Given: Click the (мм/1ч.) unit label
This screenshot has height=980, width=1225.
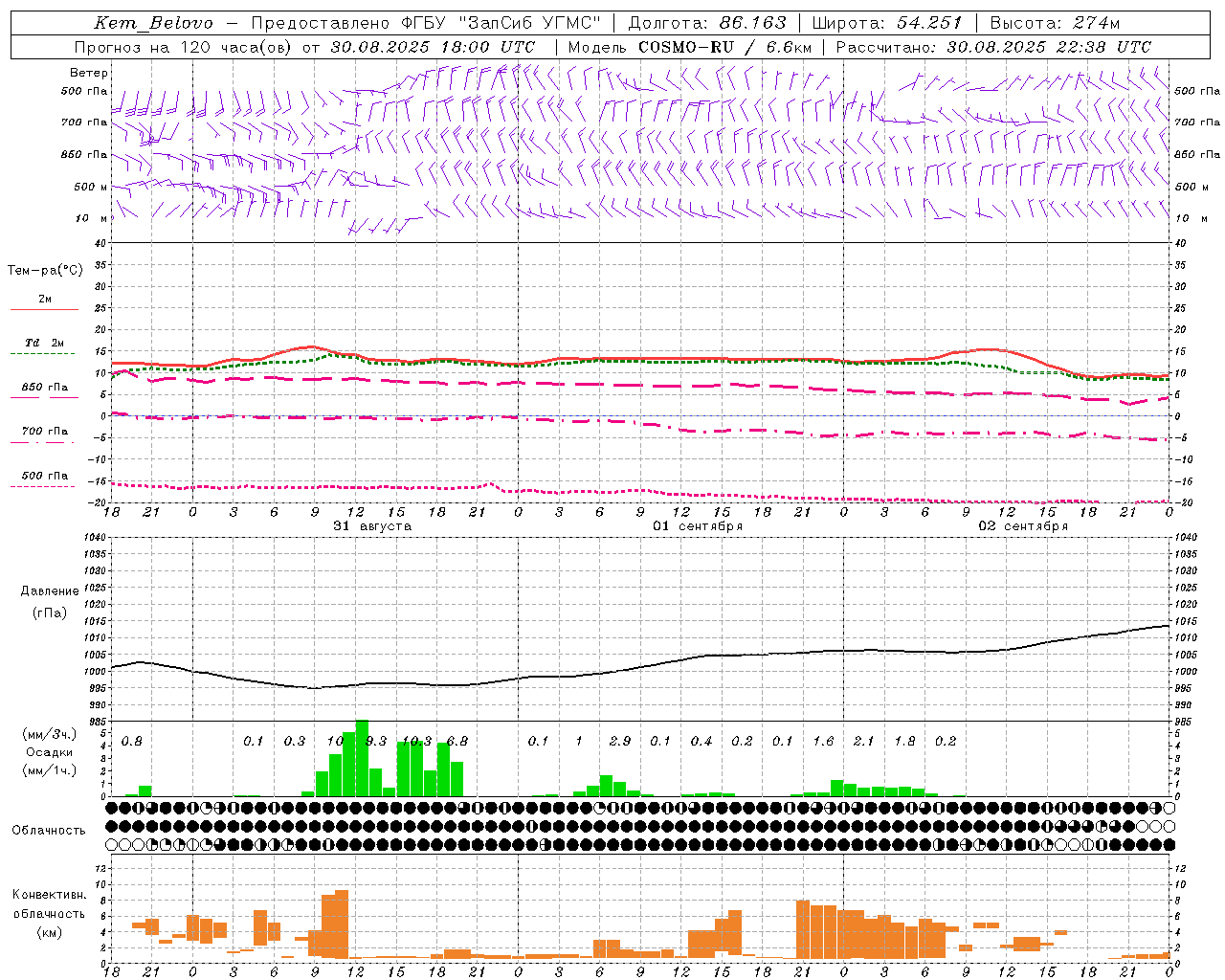Looking at the screenshot, I should (49, 770).
